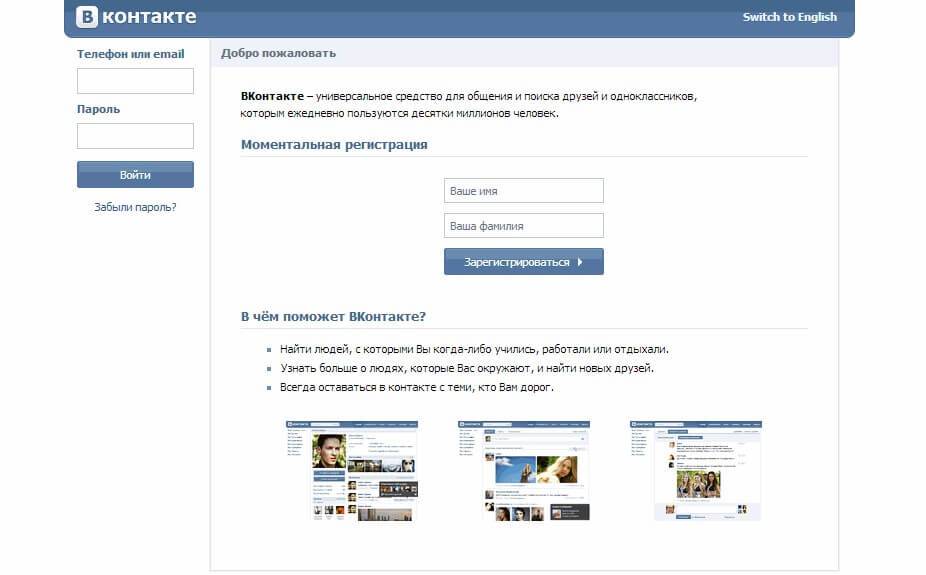Screen dimensions: 926x575
Task: Switch to English language
Action: click(x=789, y=17)
